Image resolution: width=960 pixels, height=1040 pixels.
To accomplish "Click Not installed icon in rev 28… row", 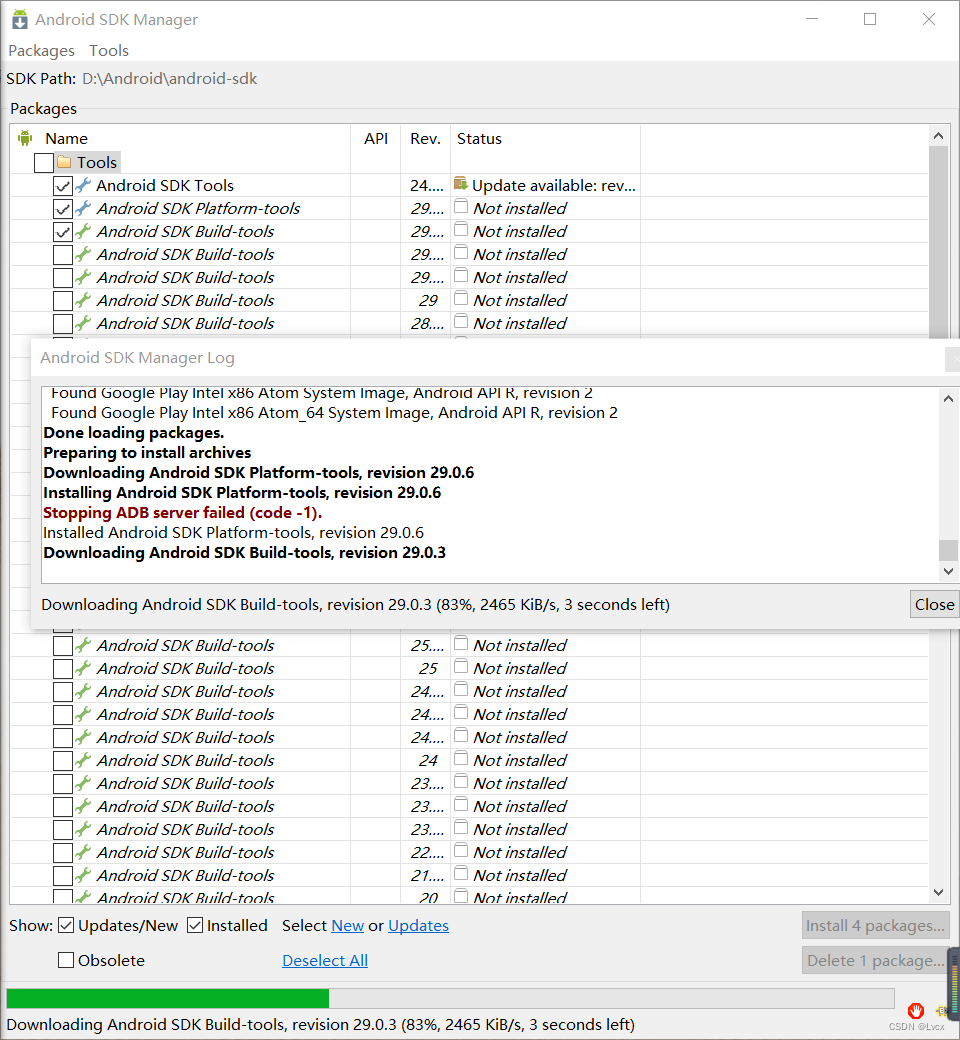I will point(461,322).
